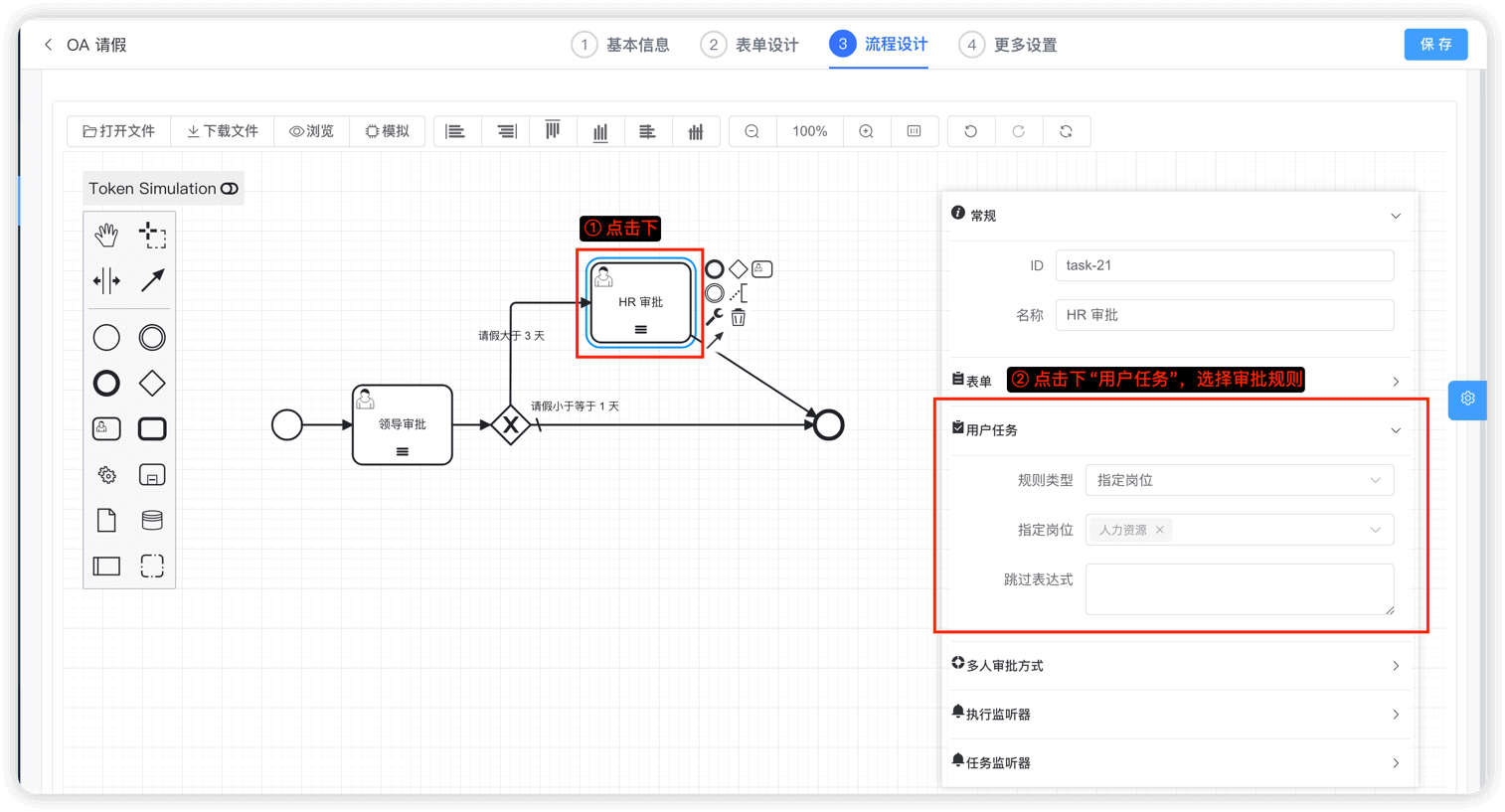Remove the 人力资源 tag
1505x812 pixels.
(1160, 530)
